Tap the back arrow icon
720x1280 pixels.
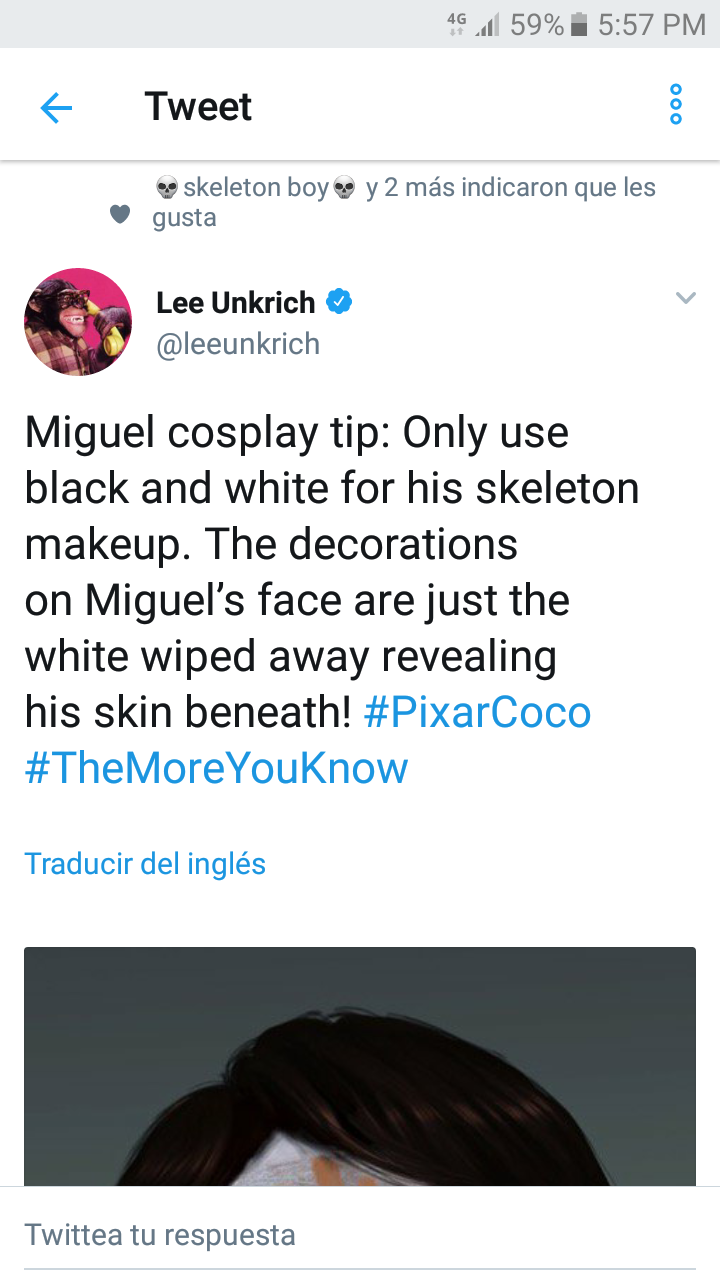[56, 107]
